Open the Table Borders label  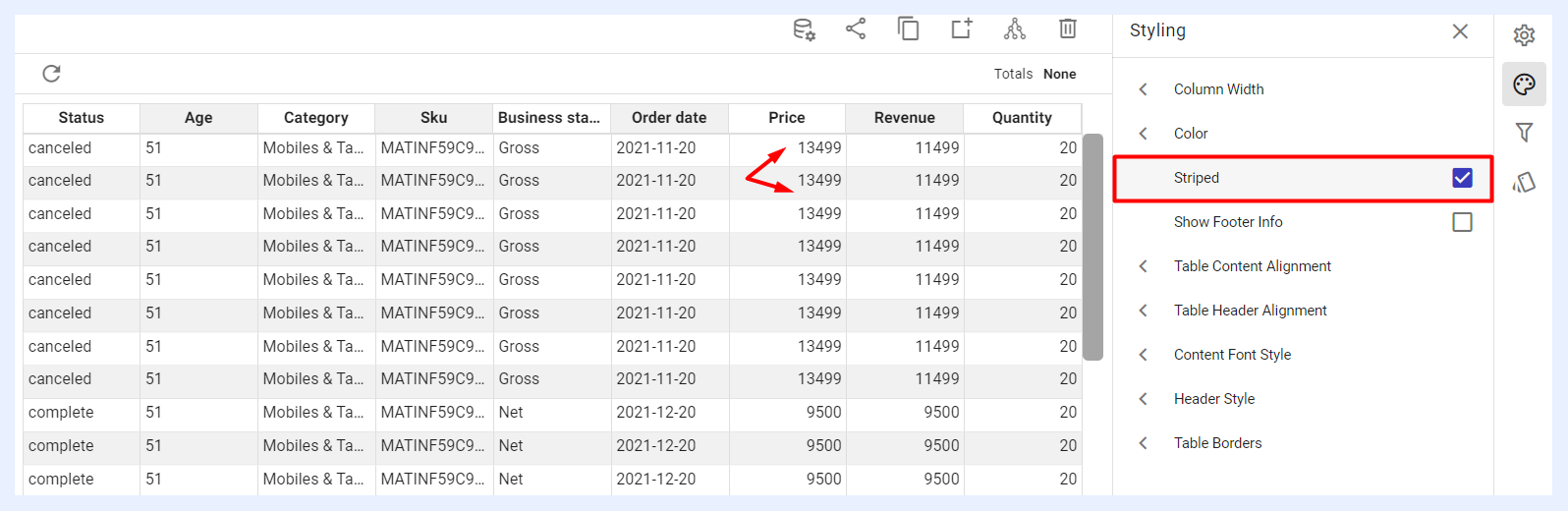point(1217,443)
